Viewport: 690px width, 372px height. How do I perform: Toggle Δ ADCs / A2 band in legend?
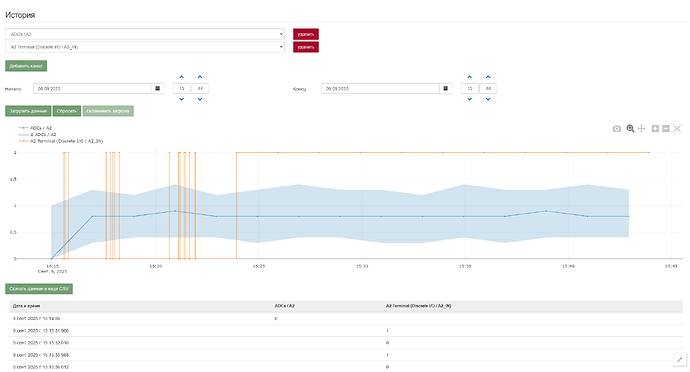(37, 134)
